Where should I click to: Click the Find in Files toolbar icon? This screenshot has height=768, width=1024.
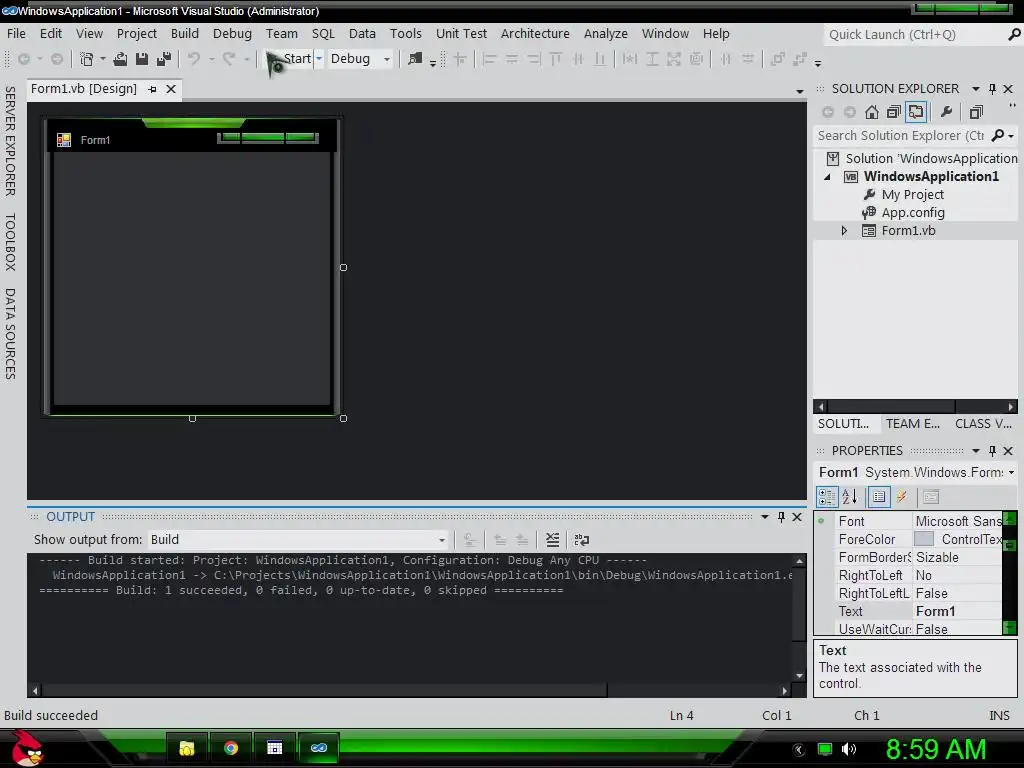tap(415, 59)
